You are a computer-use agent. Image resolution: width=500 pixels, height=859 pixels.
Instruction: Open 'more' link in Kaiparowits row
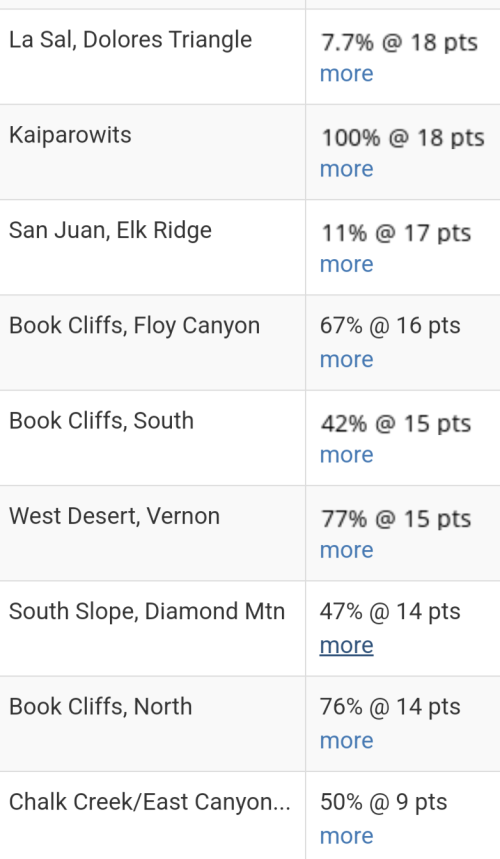(346, 169)
